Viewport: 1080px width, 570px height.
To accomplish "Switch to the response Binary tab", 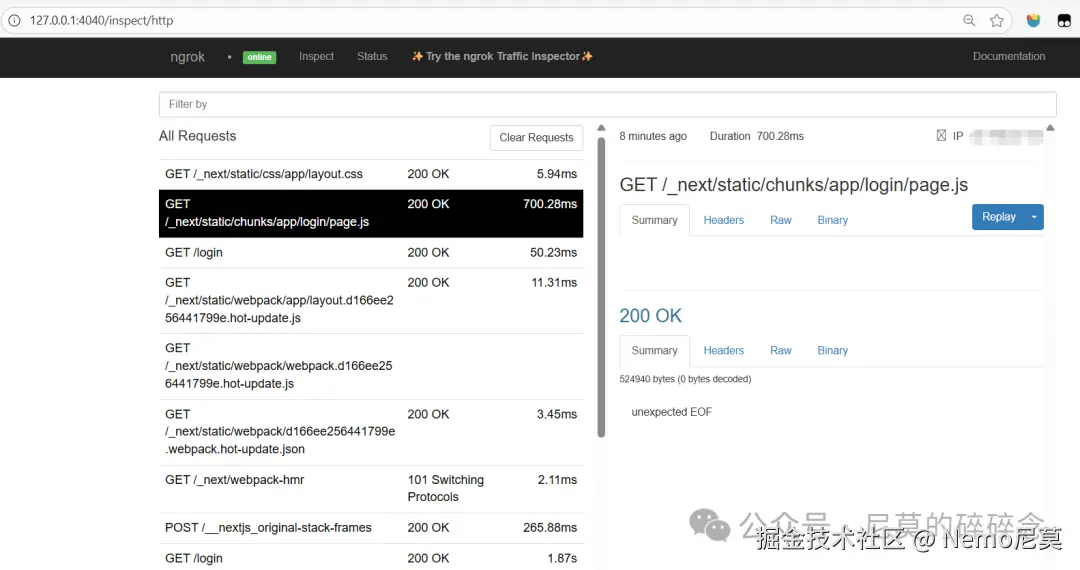I will click(832, 350).
